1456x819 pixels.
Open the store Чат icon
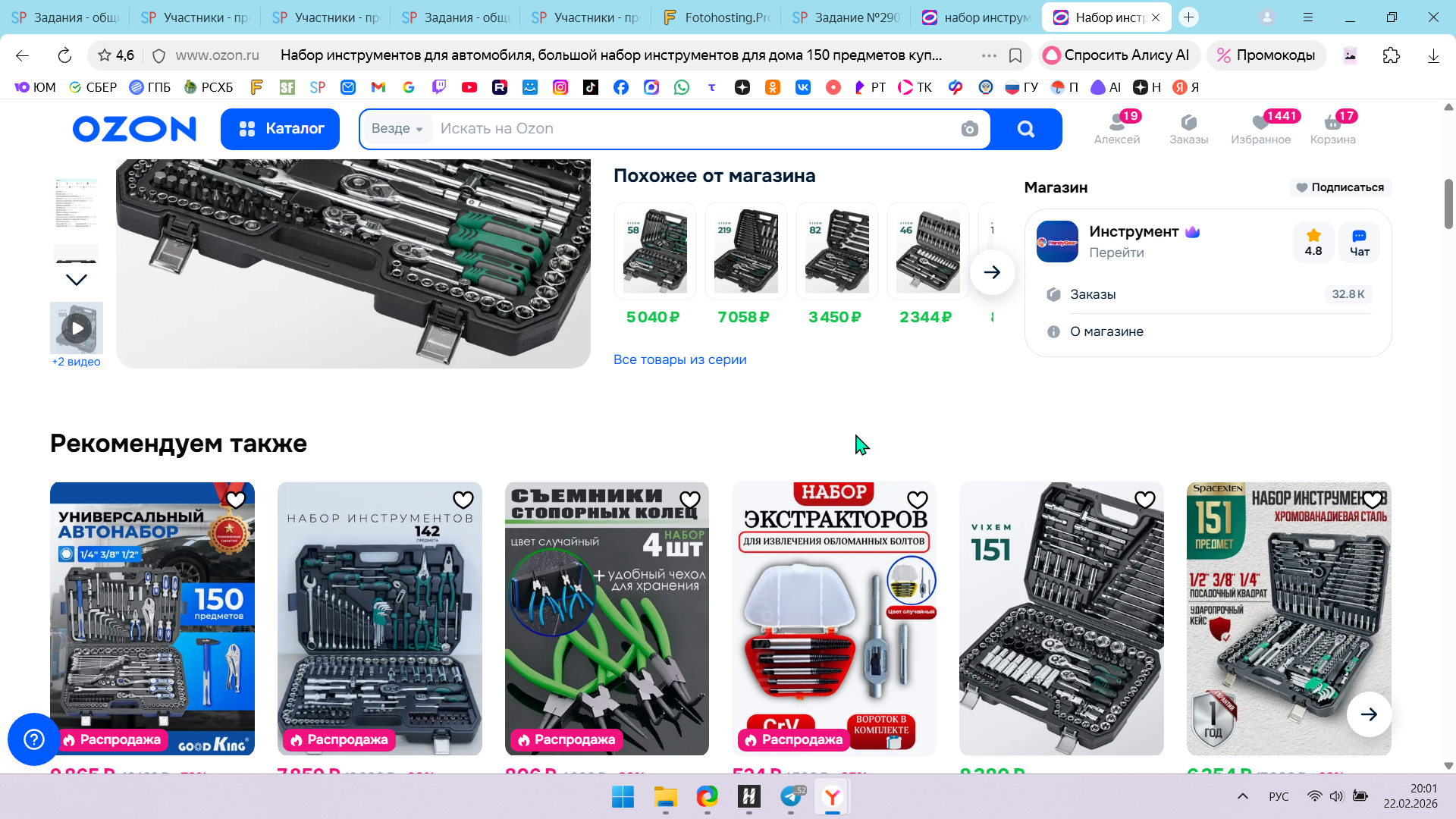pyautogui.click(x=1359, y=242)
